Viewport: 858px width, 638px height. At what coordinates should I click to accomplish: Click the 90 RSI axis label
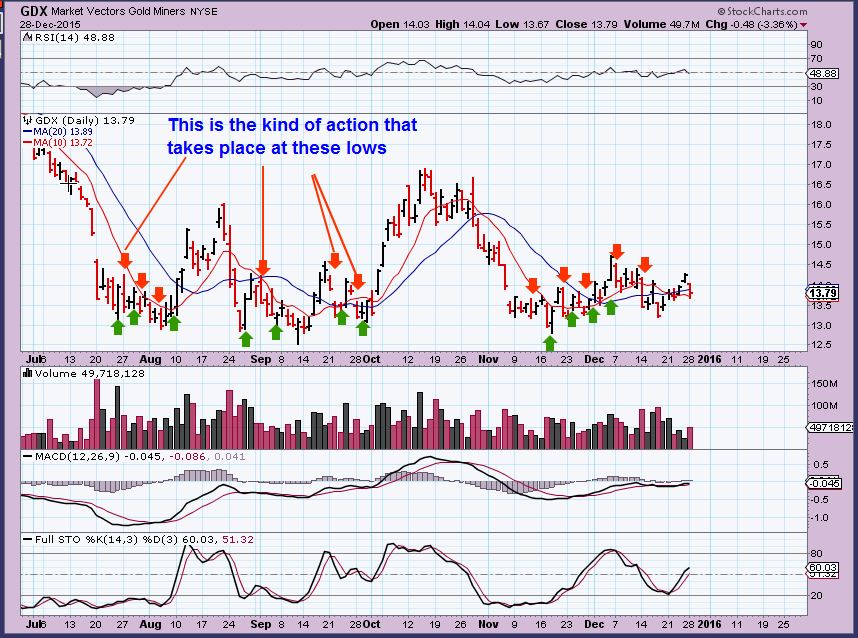[816, 45]
